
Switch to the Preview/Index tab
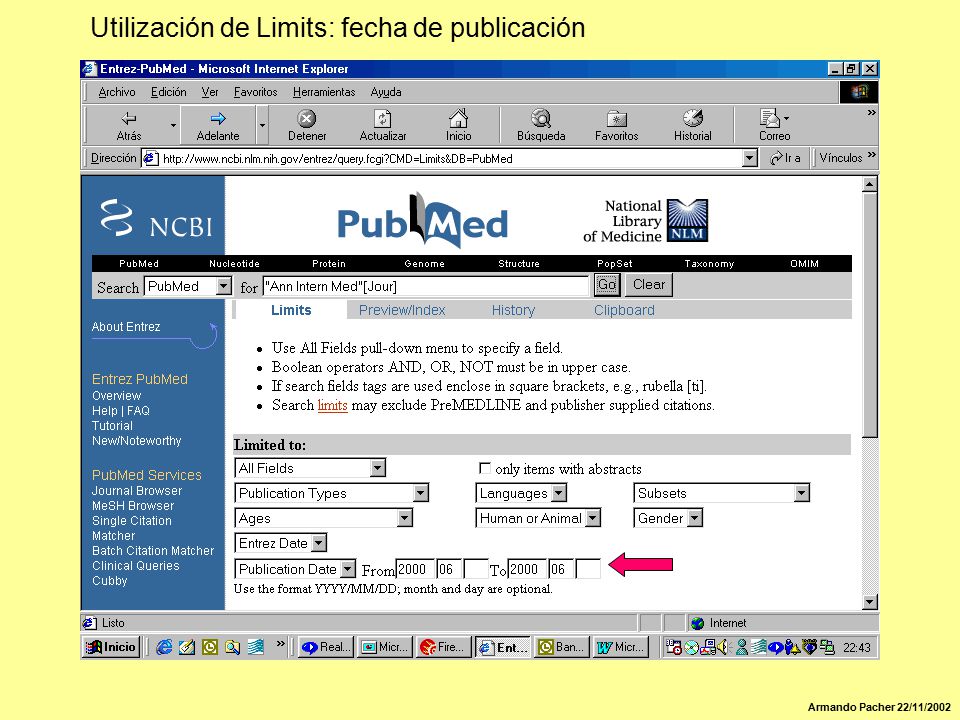point(402,310)
